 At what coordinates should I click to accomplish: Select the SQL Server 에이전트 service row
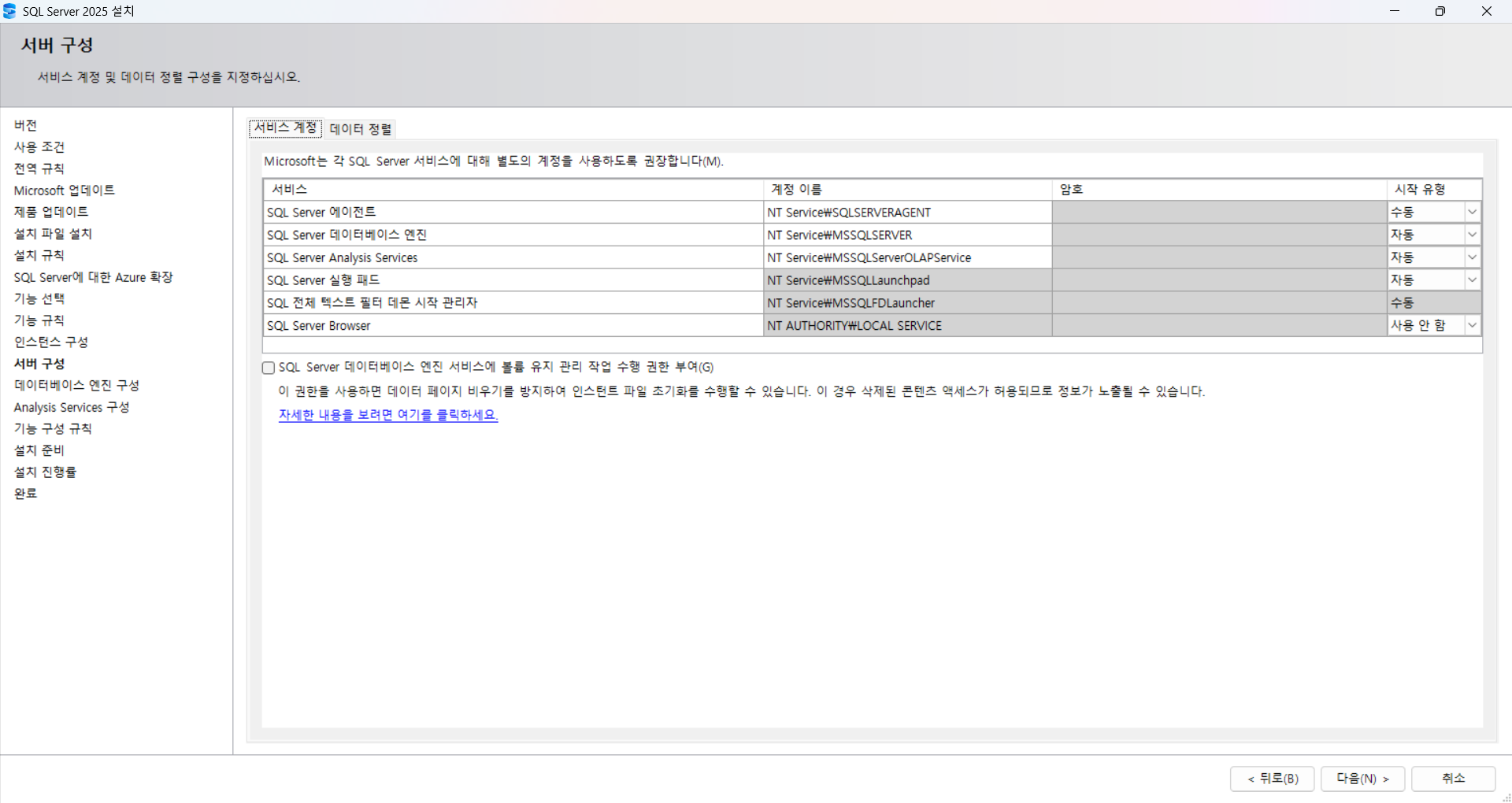point(513,213)
